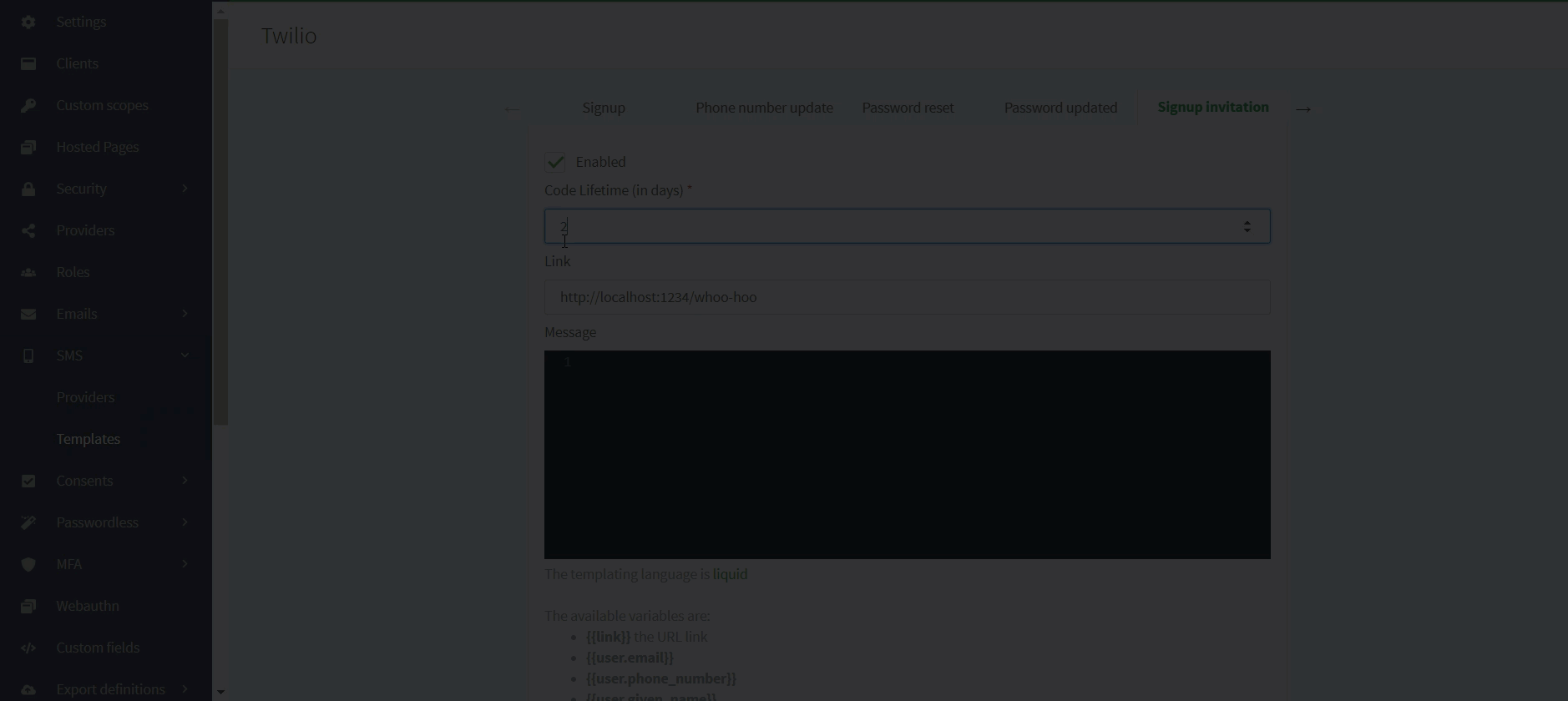Expand the Consents submenu chevron

(185, 481)
